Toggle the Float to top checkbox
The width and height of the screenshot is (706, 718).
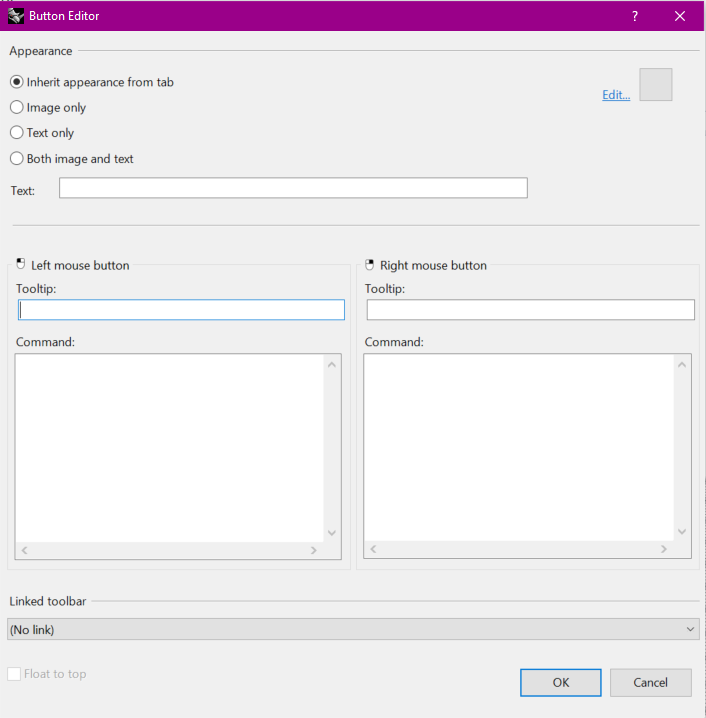pos(15,674)
